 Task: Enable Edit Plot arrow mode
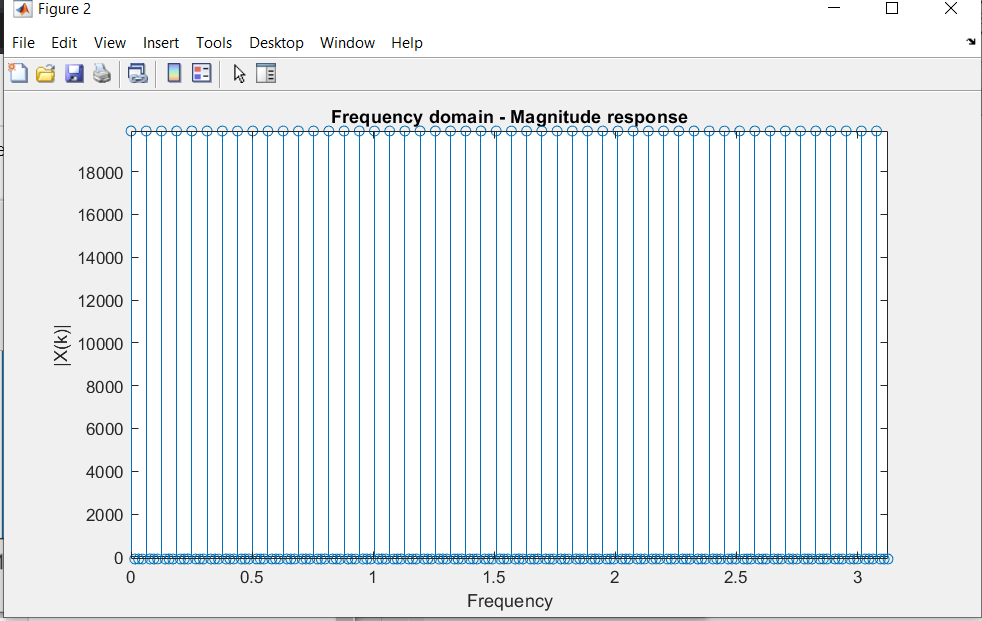[x=239, y=73]
